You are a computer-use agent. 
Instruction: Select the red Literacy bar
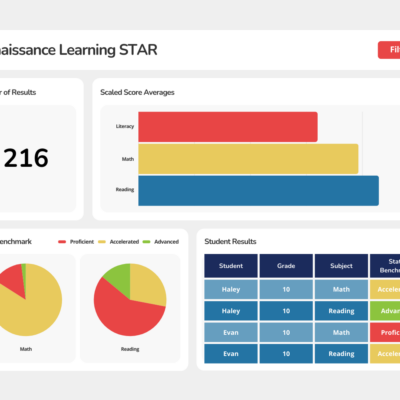228,127
